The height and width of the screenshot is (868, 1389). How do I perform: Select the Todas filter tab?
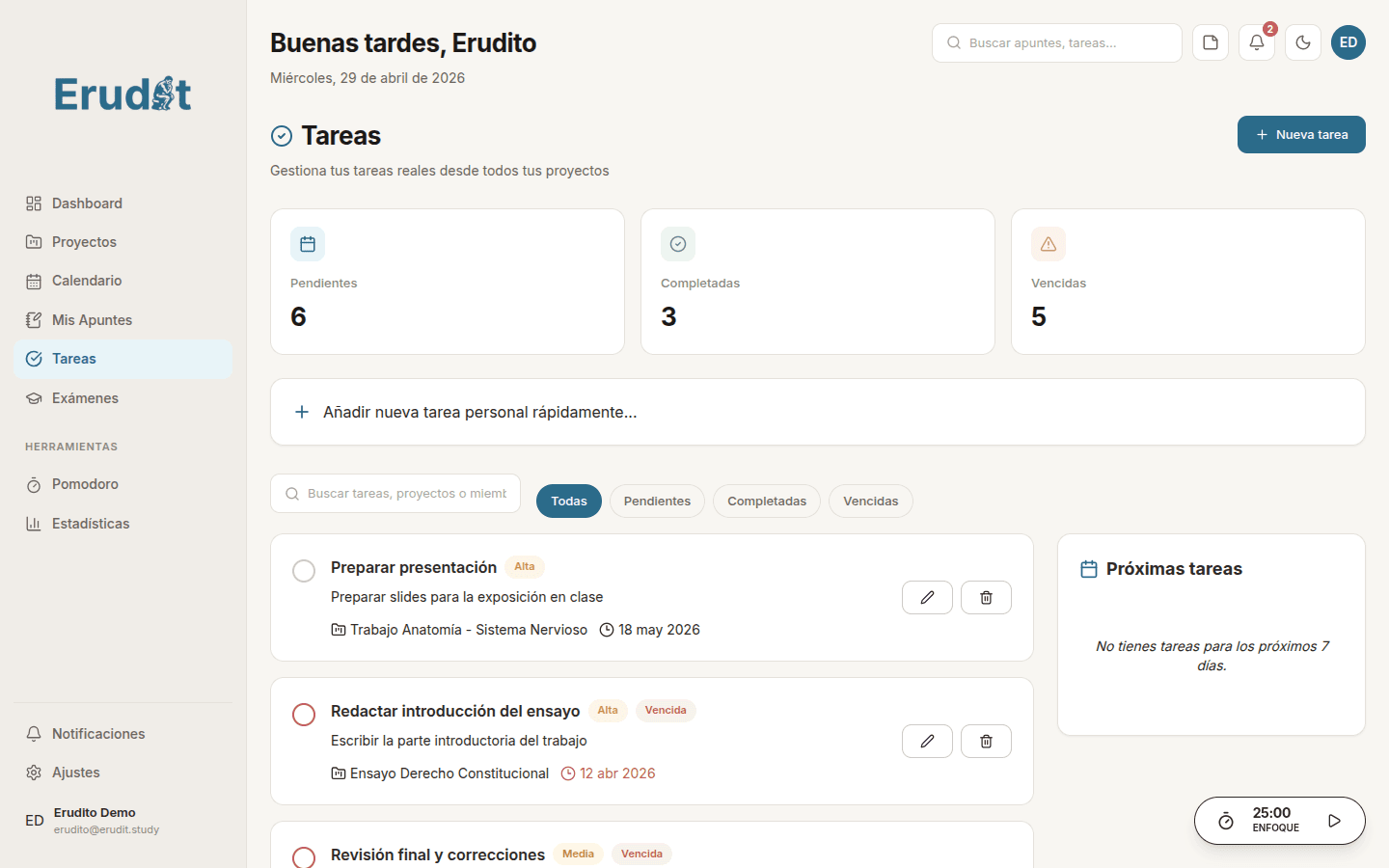click(569, 501)
